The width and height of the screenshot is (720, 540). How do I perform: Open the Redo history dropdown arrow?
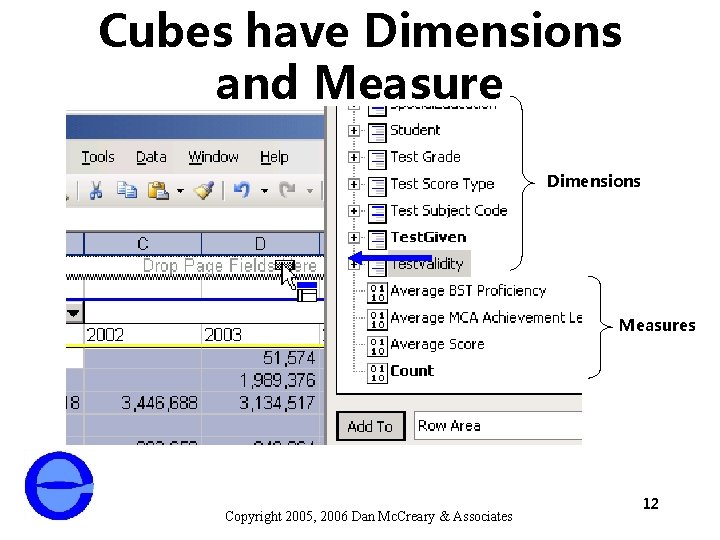310,190
